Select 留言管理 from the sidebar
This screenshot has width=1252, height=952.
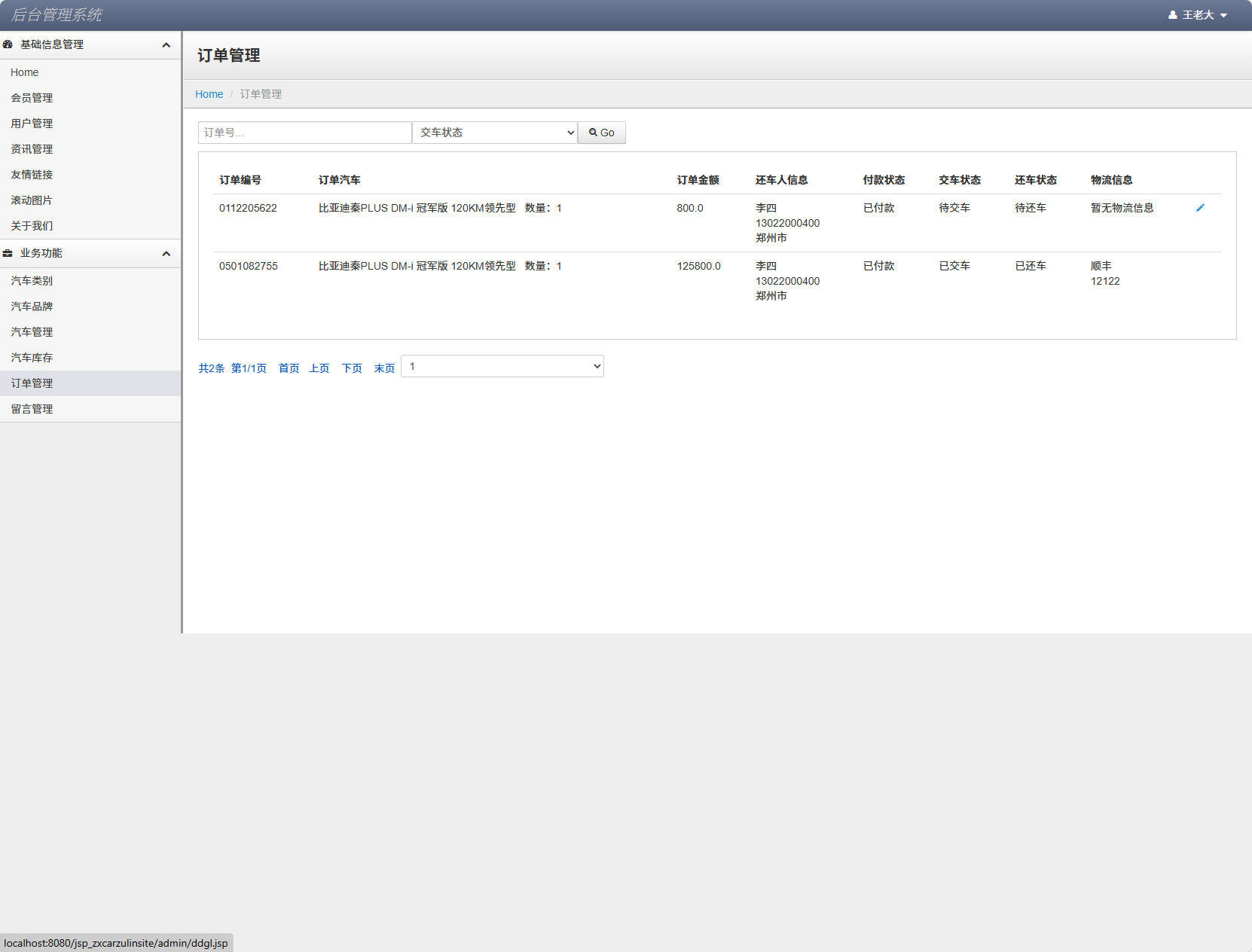(32, 409)
